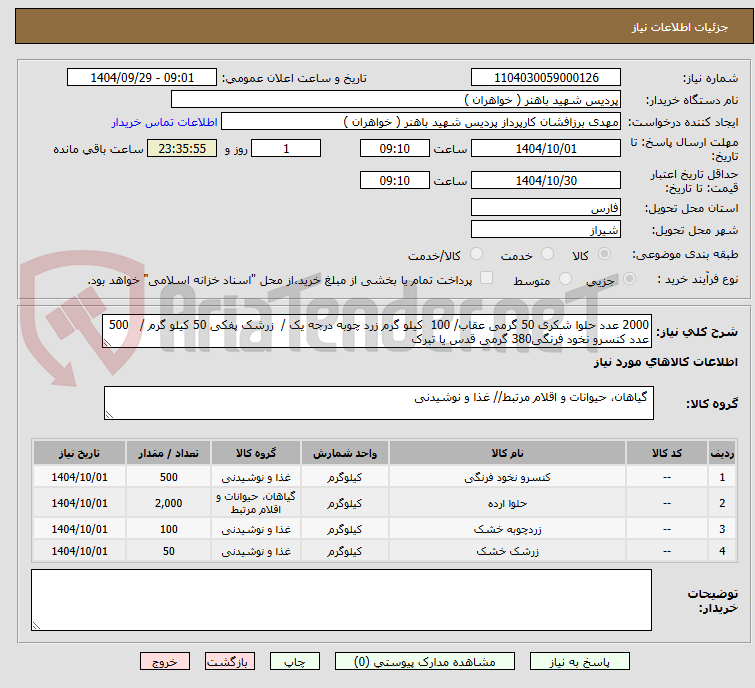Click the remaining days field showing 1
The image size is (755, 688).
(286, 148)
